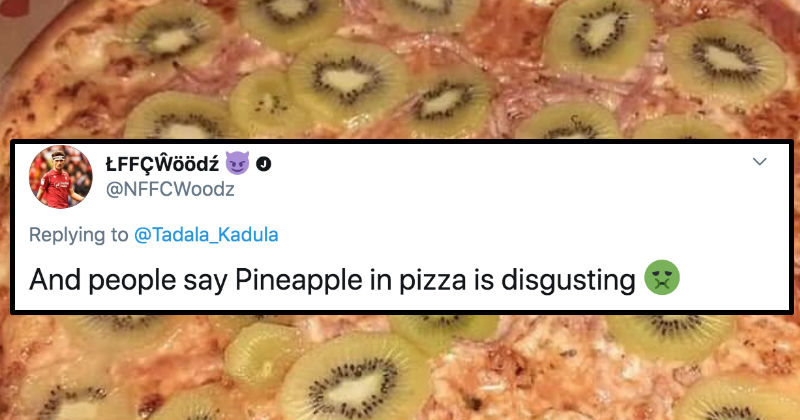
Task: Click the words 'And people say' in tweet
Action: [x=128, y=280]
